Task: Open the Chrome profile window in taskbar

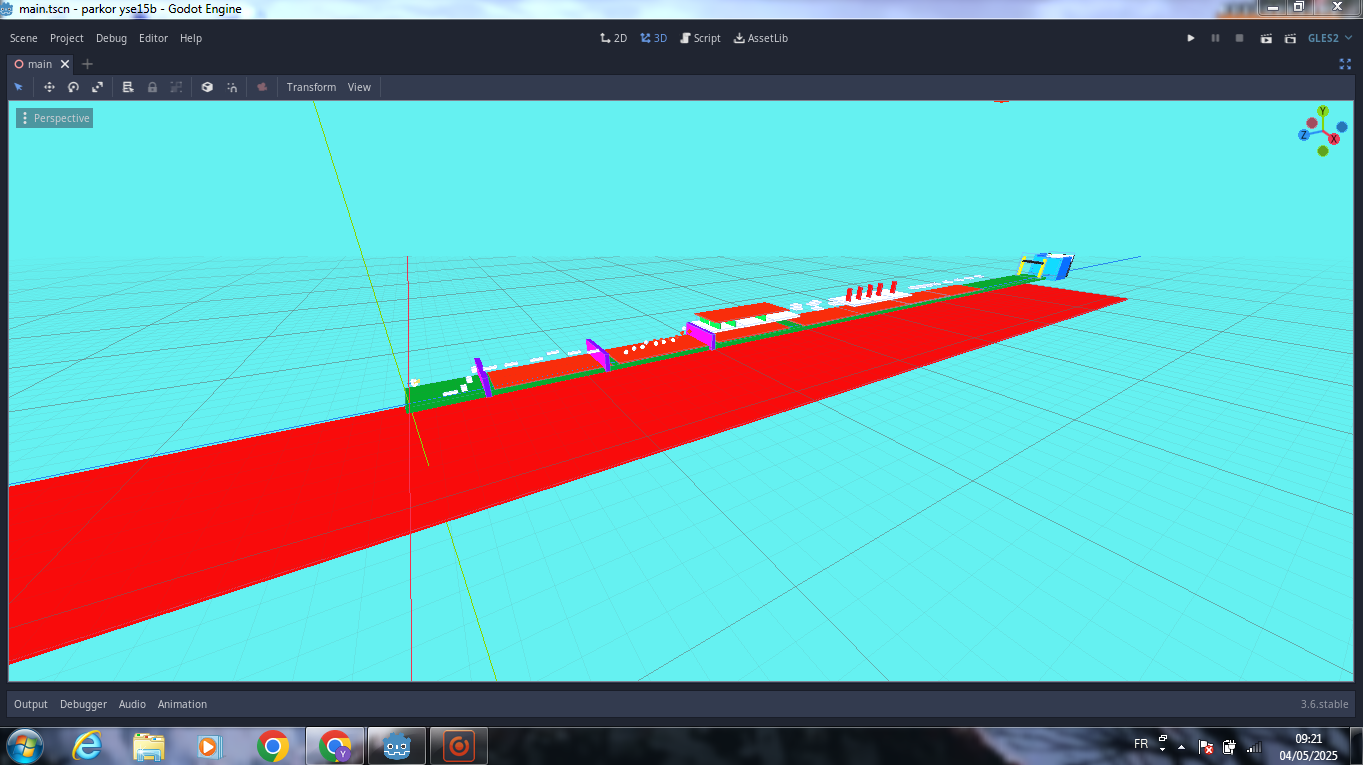Action: click(x=334, y=746)
